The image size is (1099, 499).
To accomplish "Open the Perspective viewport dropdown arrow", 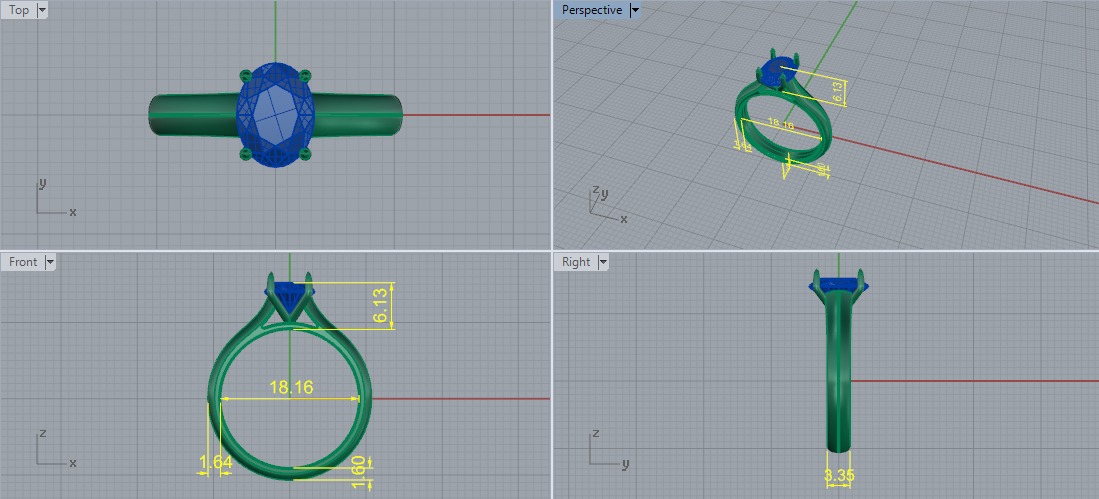I will (635, 10).
